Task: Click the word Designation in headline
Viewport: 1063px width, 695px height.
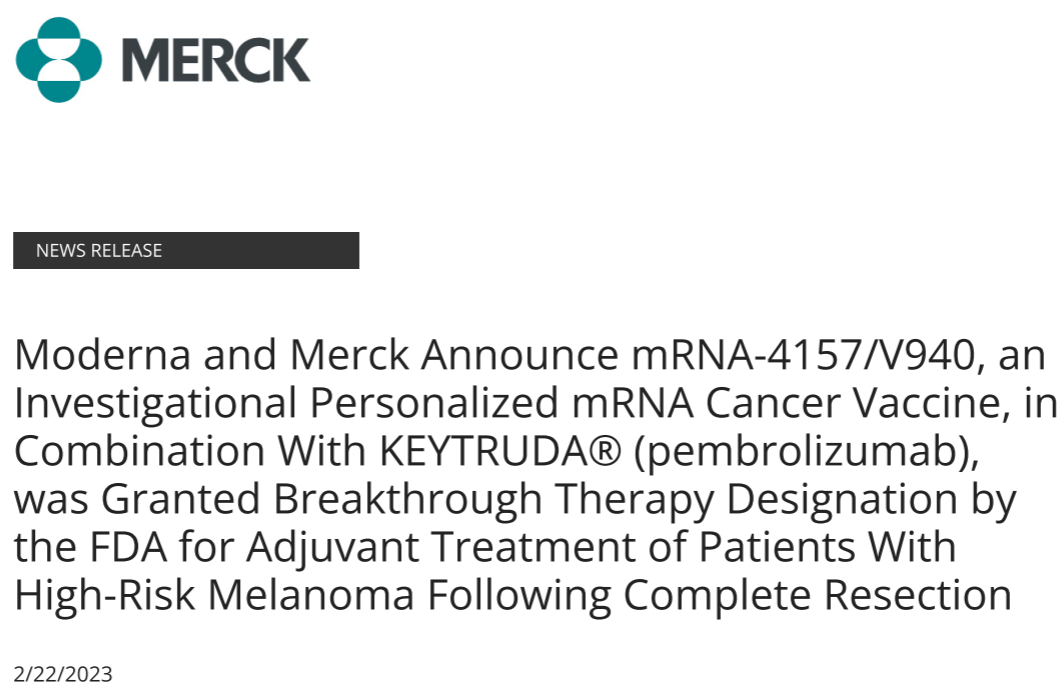Action: [851, 499]
